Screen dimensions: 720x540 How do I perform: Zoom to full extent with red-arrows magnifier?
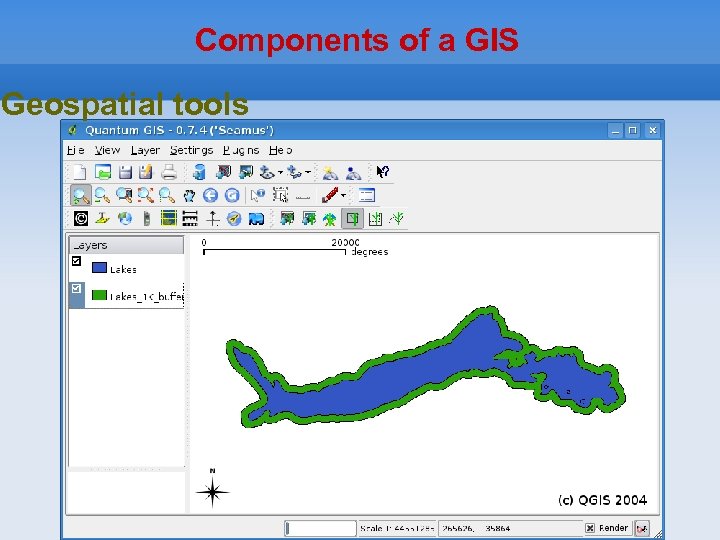(x=146, y=196)
